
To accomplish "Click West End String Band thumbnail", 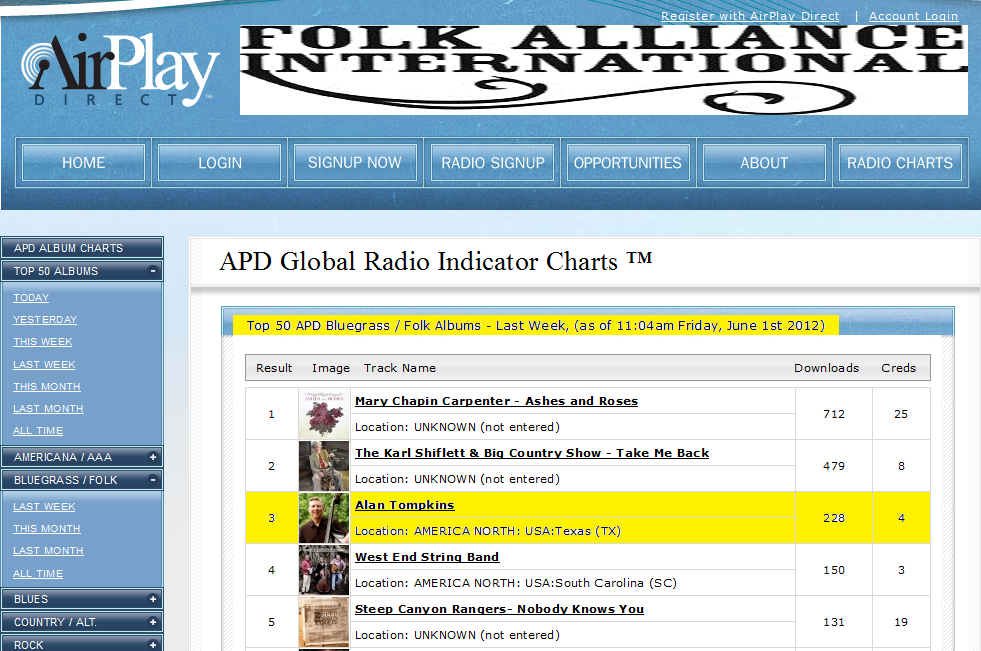I will [323, 569].
